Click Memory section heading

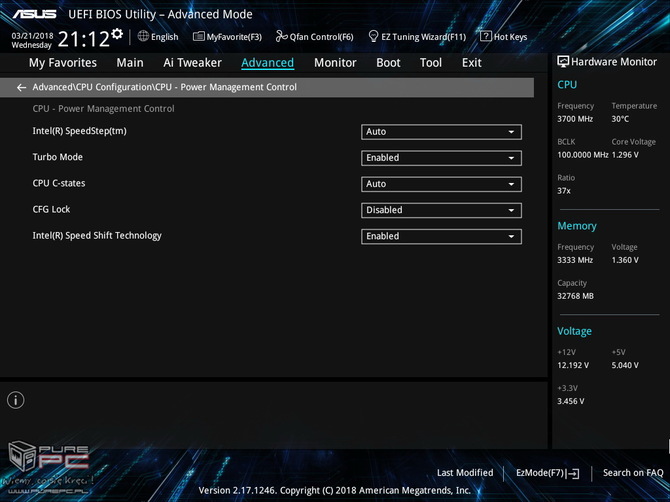coord(577,226)
